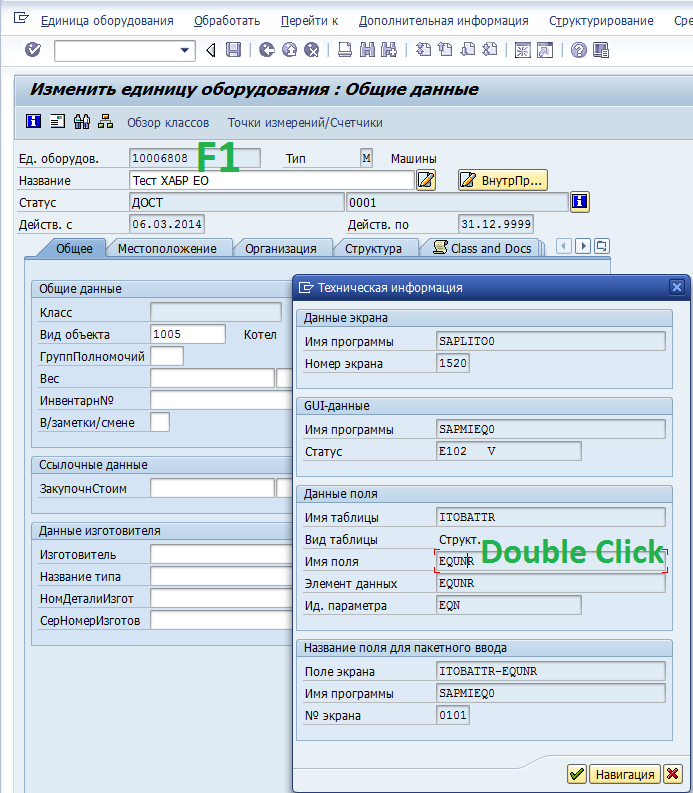693x793 pixels.
Task: Switch to the Class and Docs tab
Action: (482, 248)
